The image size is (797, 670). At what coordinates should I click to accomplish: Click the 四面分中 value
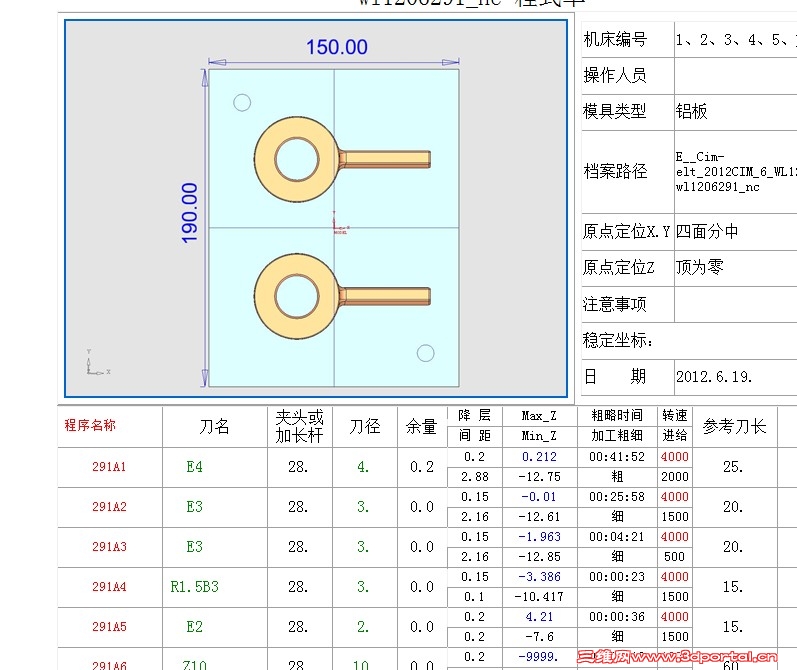707,232
